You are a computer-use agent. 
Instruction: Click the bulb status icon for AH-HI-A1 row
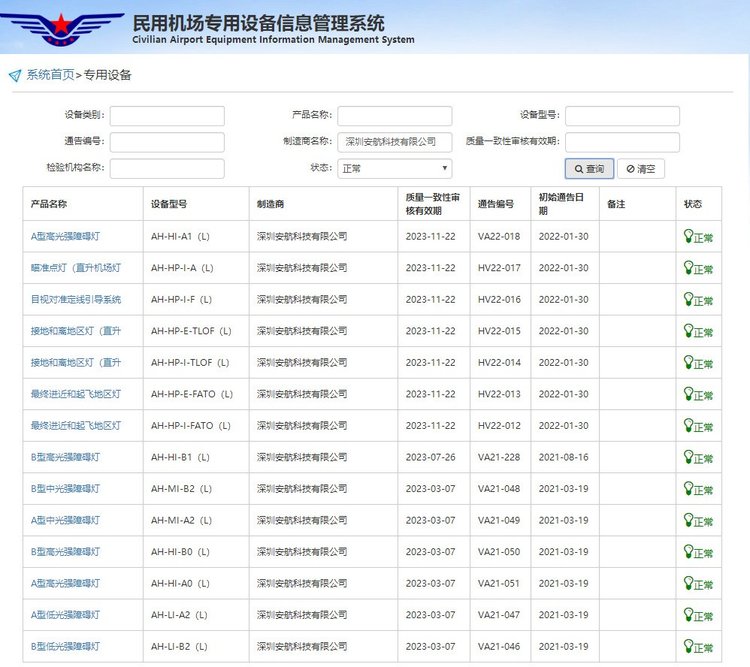click(x=688, y=236)
